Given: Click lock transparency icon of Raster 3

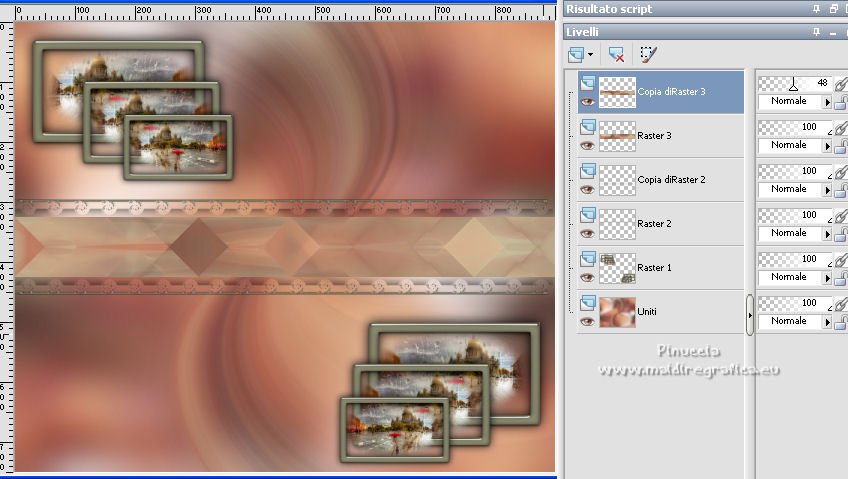Looking at the screenshot, I should click(840, 147).
